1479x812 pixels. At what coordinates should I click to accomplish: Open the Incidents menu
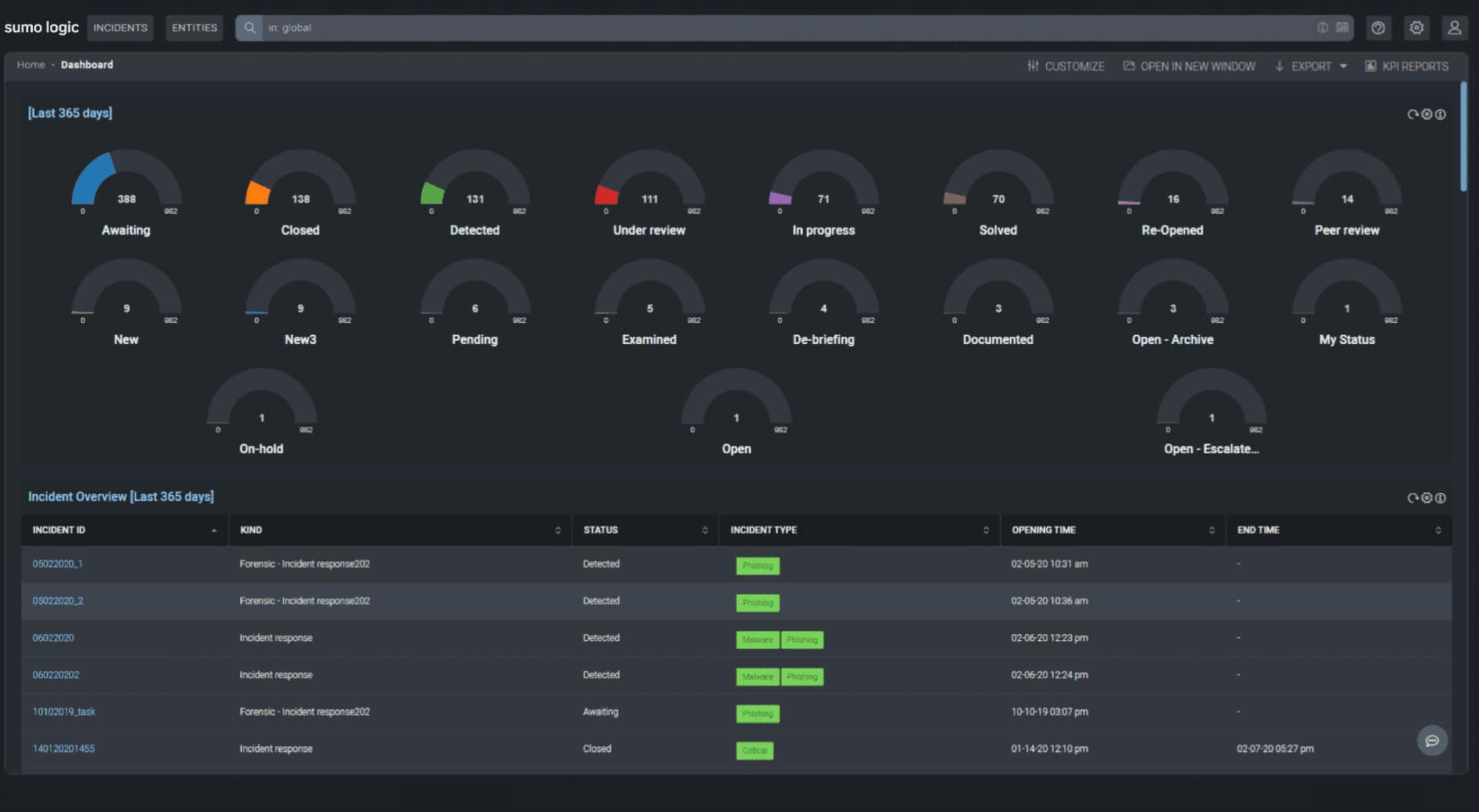[x=120, y=27]
